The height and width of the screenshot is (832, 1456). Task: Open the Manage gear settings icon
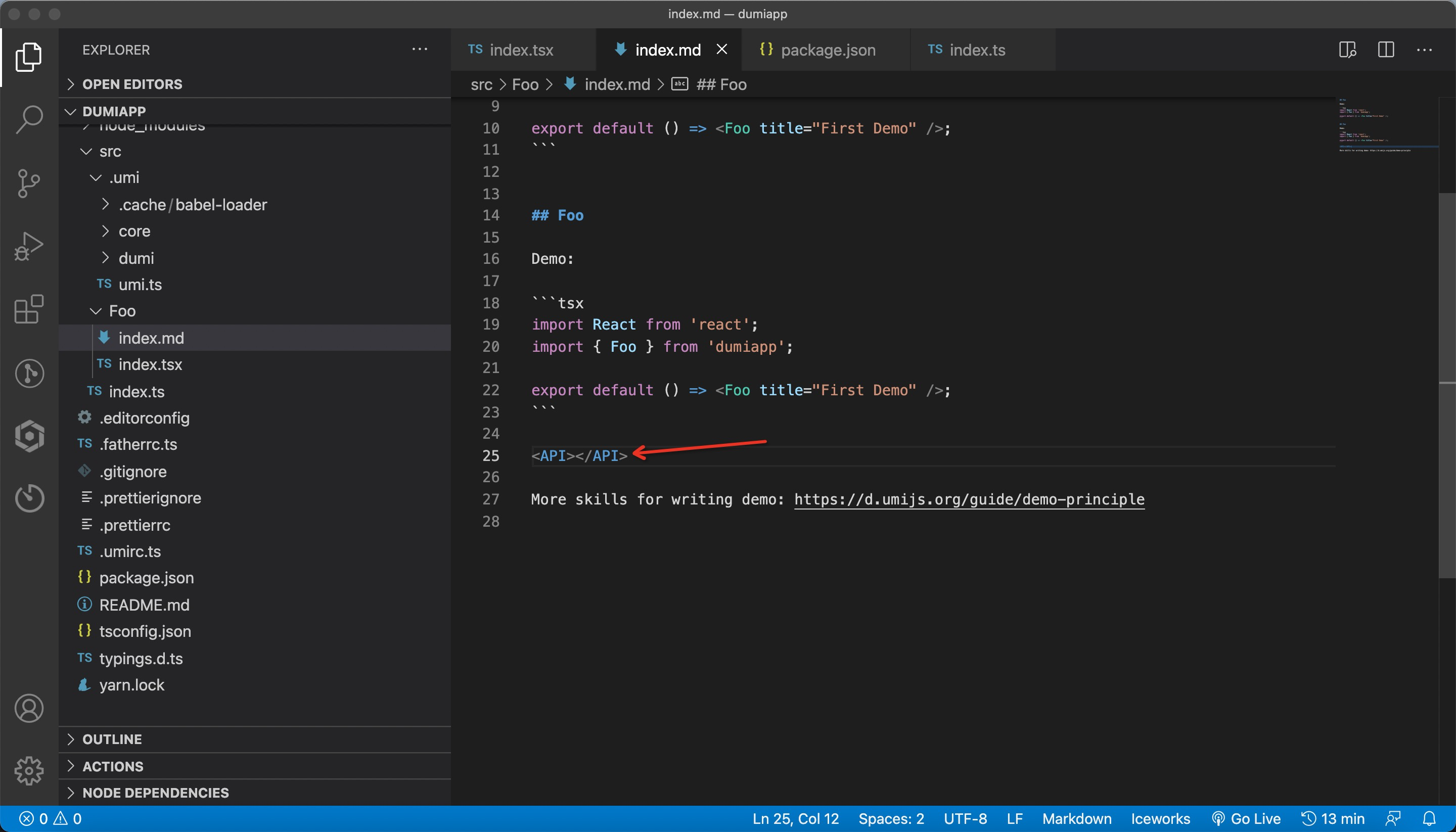point(29,771)
